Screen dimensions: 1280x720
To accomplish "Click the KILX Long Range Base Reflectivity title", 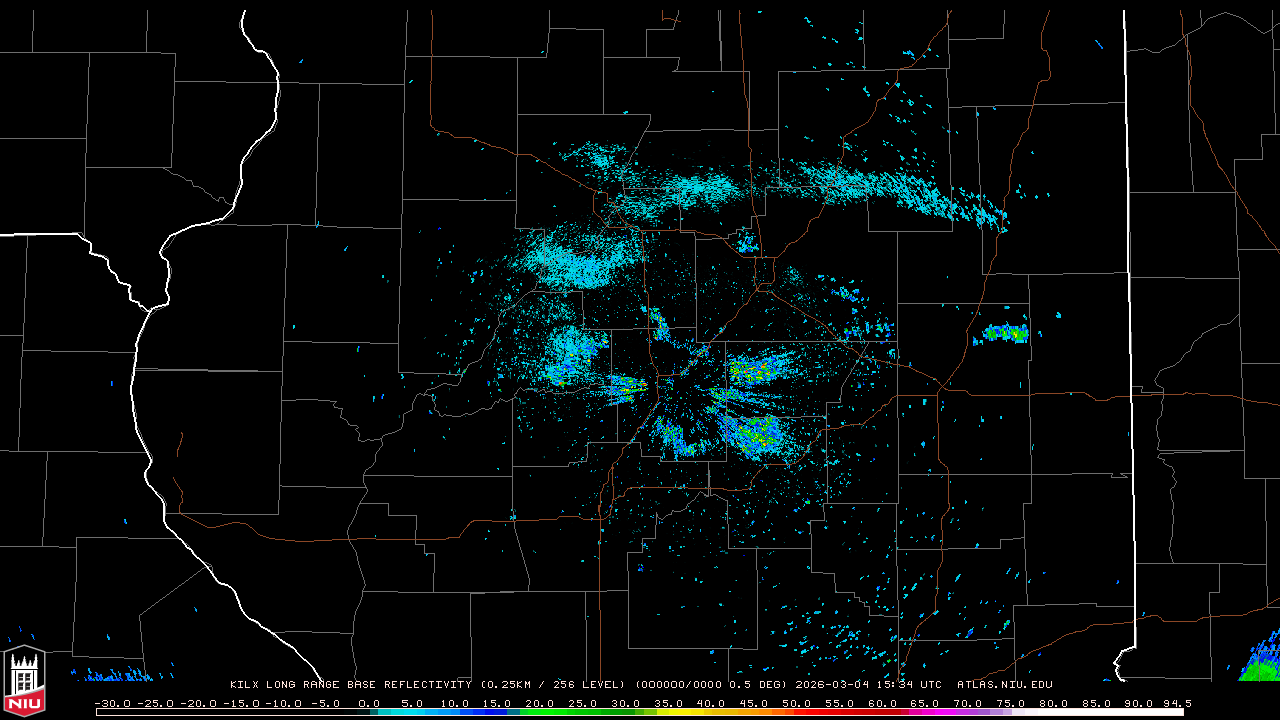I will (x=350, y=685).
